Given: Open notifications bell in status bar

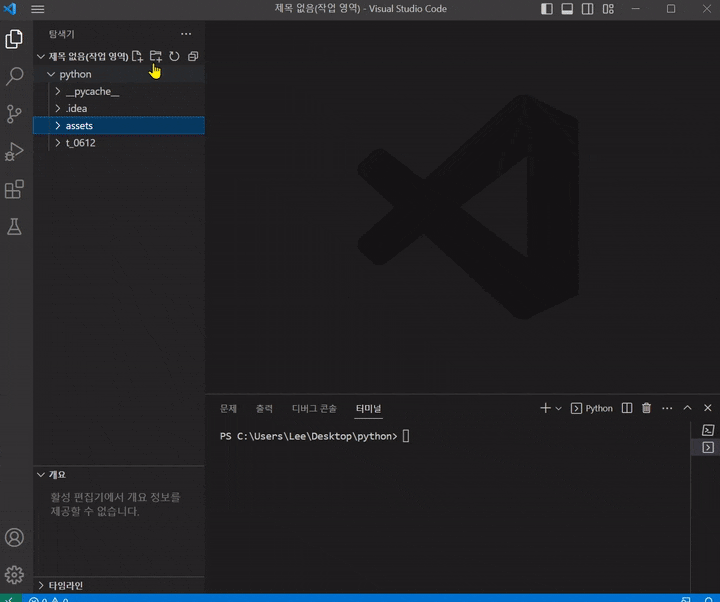Looking at the screenshot, I should tap(708, 599).
